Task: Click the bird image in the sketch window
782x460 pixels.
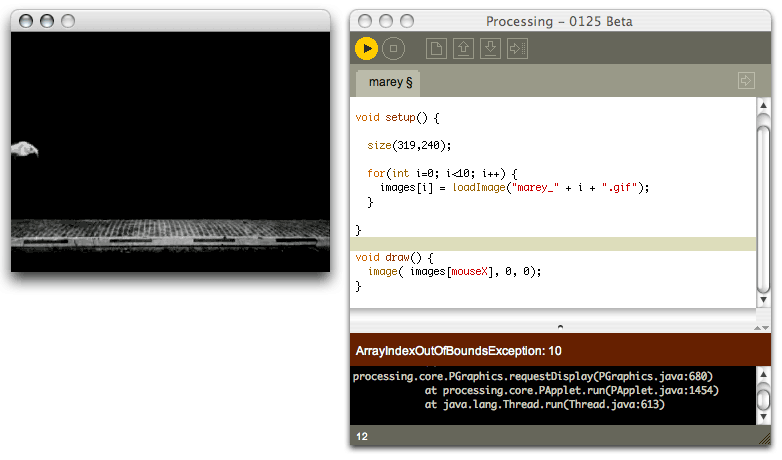Action: tap(25, 150)
